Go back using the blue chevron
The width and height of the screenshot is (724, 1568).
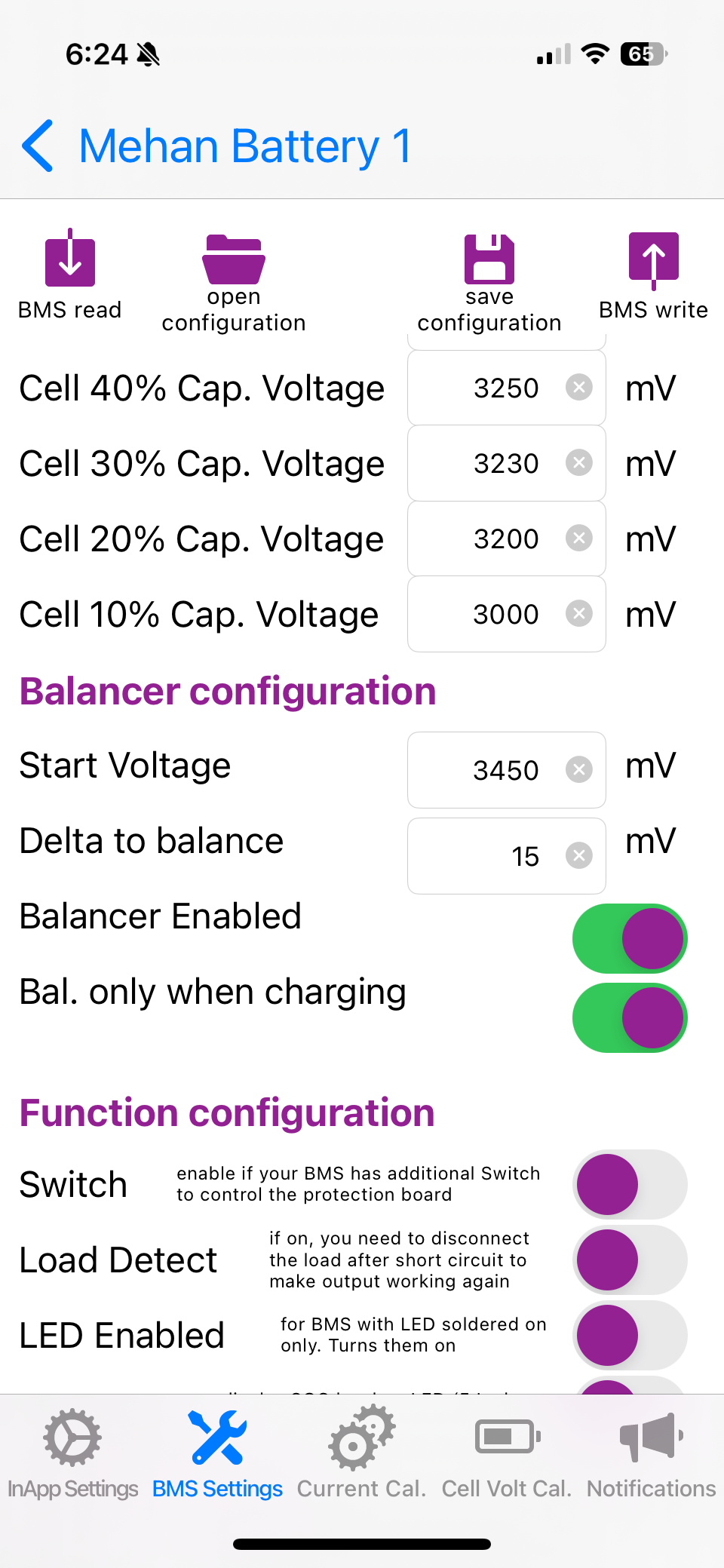coord(38,146)
